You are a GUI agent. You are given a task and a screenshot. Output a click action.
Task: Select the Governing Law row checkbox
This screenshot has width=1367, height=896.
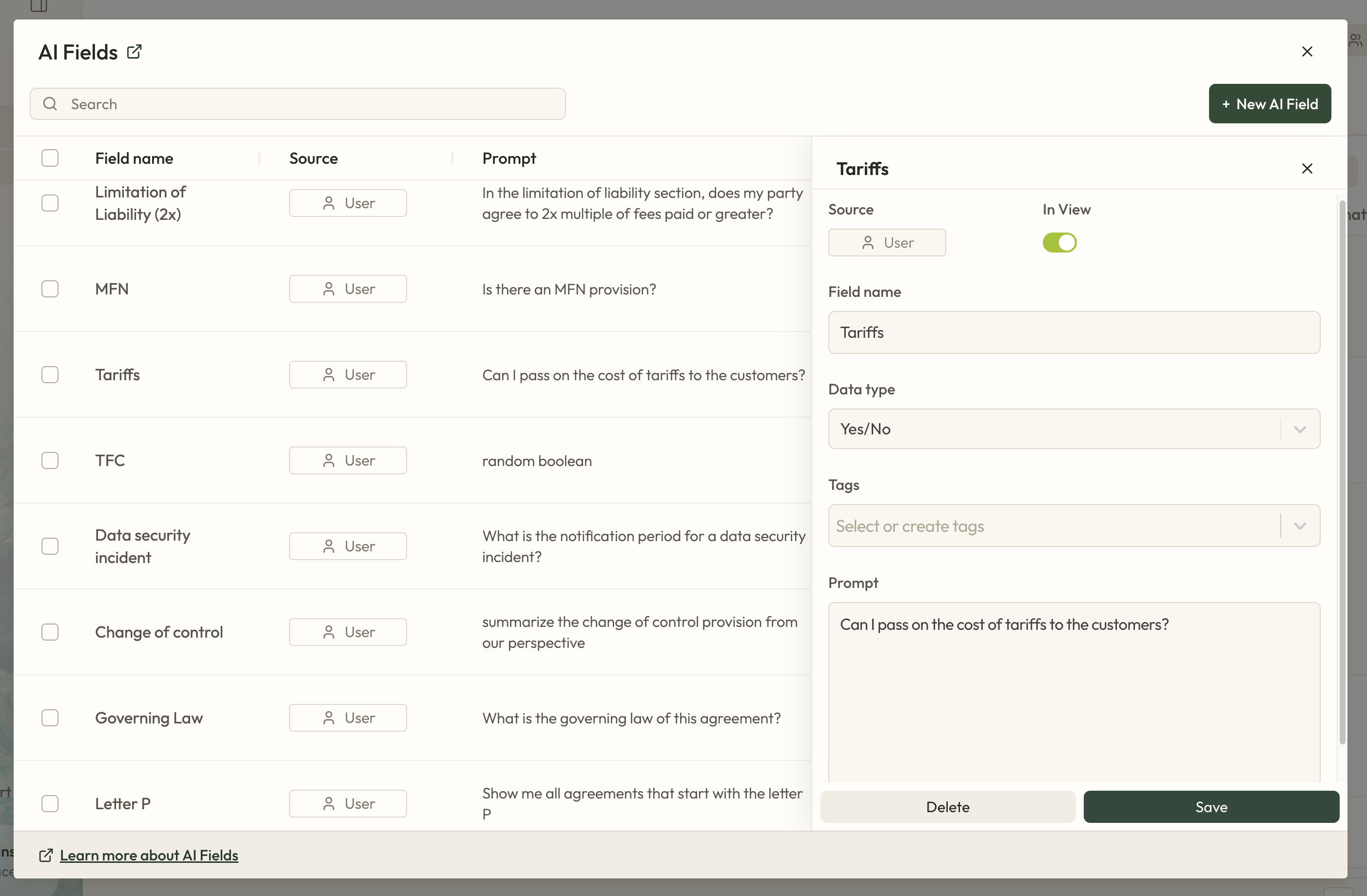50,718
